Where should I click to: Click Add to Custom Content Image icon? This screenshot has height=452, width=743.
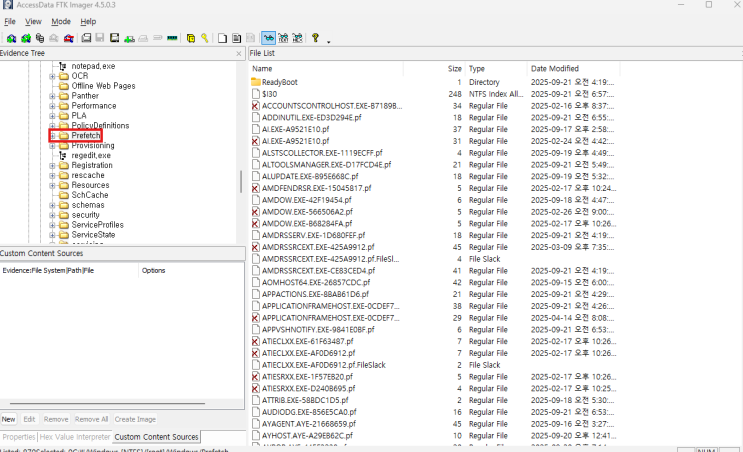click(129, 38)
